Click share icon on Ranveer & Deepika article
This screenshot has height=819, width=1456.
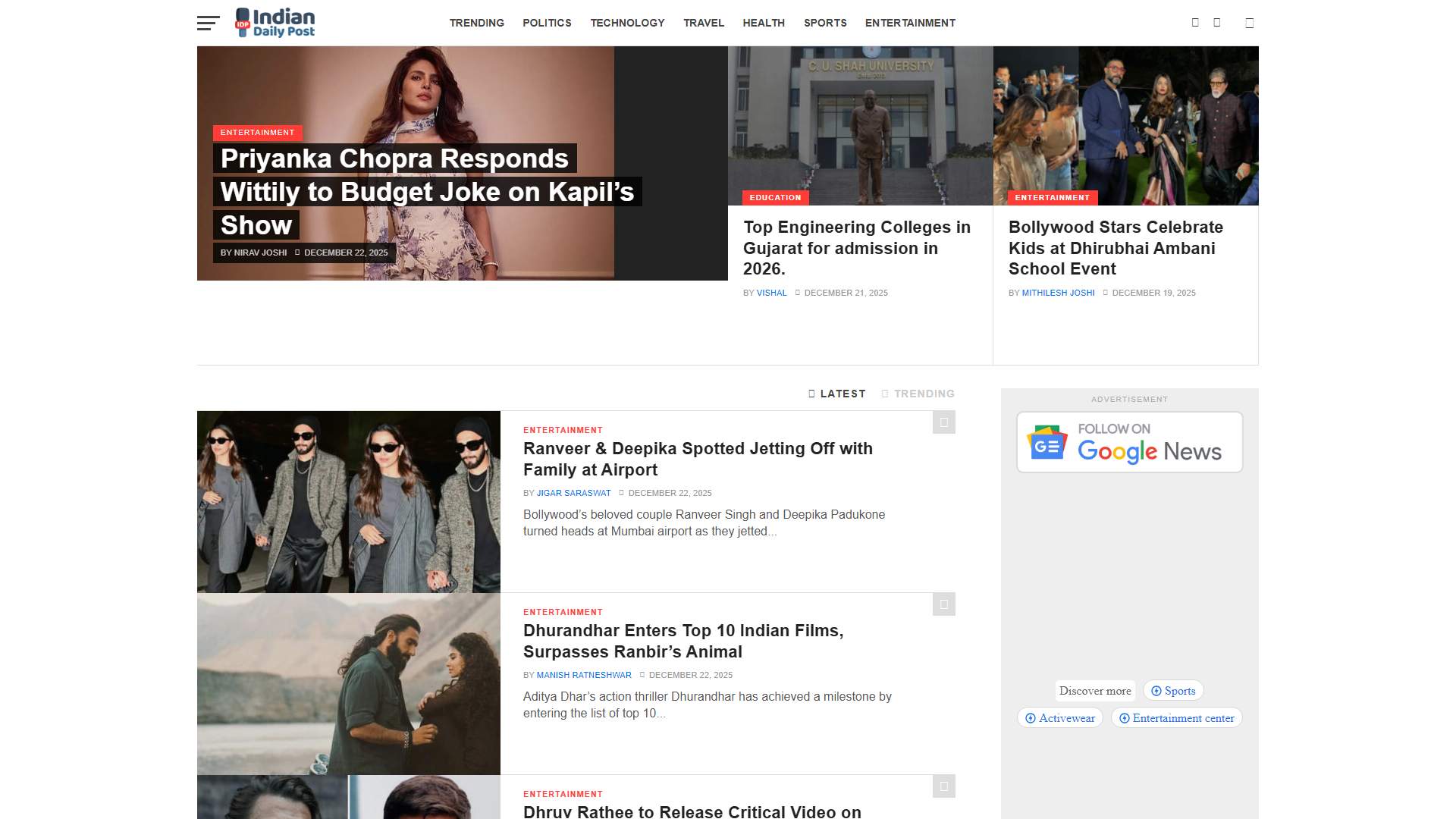click(x=943, y=422)
